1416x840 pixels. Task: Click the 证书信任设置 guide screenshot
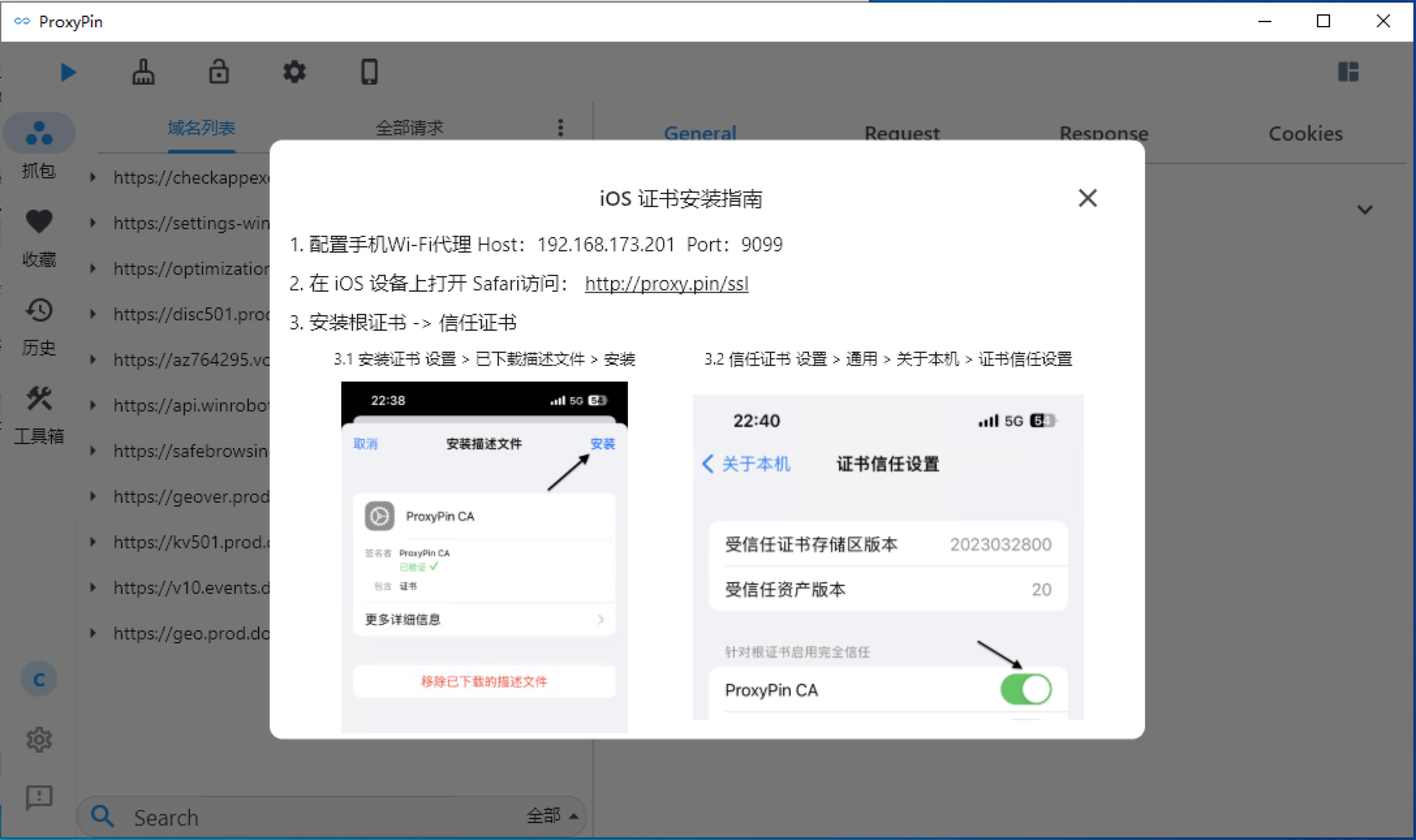pyautogui.click(x=888, y=557)
